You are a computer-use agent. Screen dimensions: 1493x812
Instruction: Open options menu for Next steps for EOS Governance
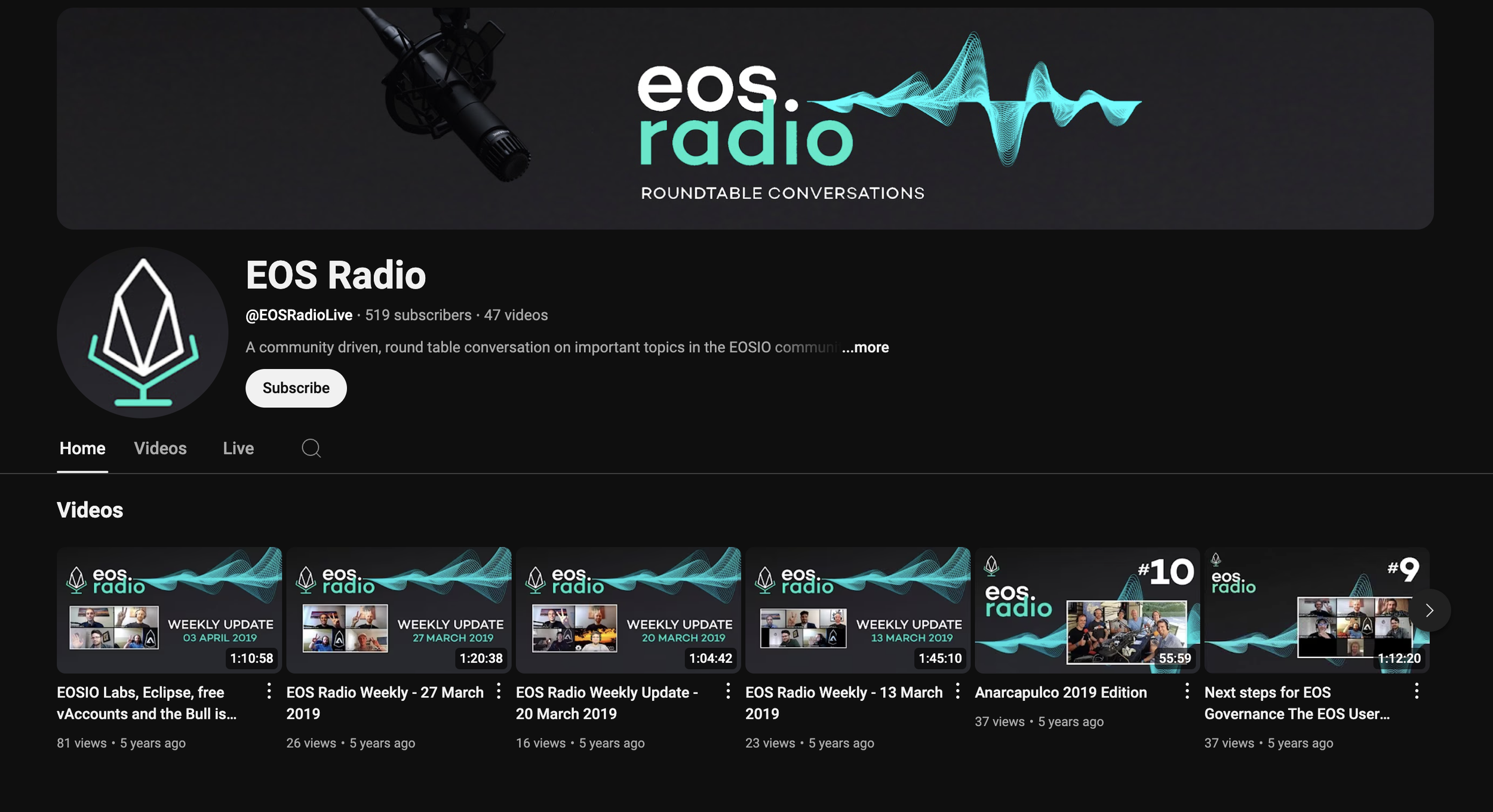pos(1417,691)
